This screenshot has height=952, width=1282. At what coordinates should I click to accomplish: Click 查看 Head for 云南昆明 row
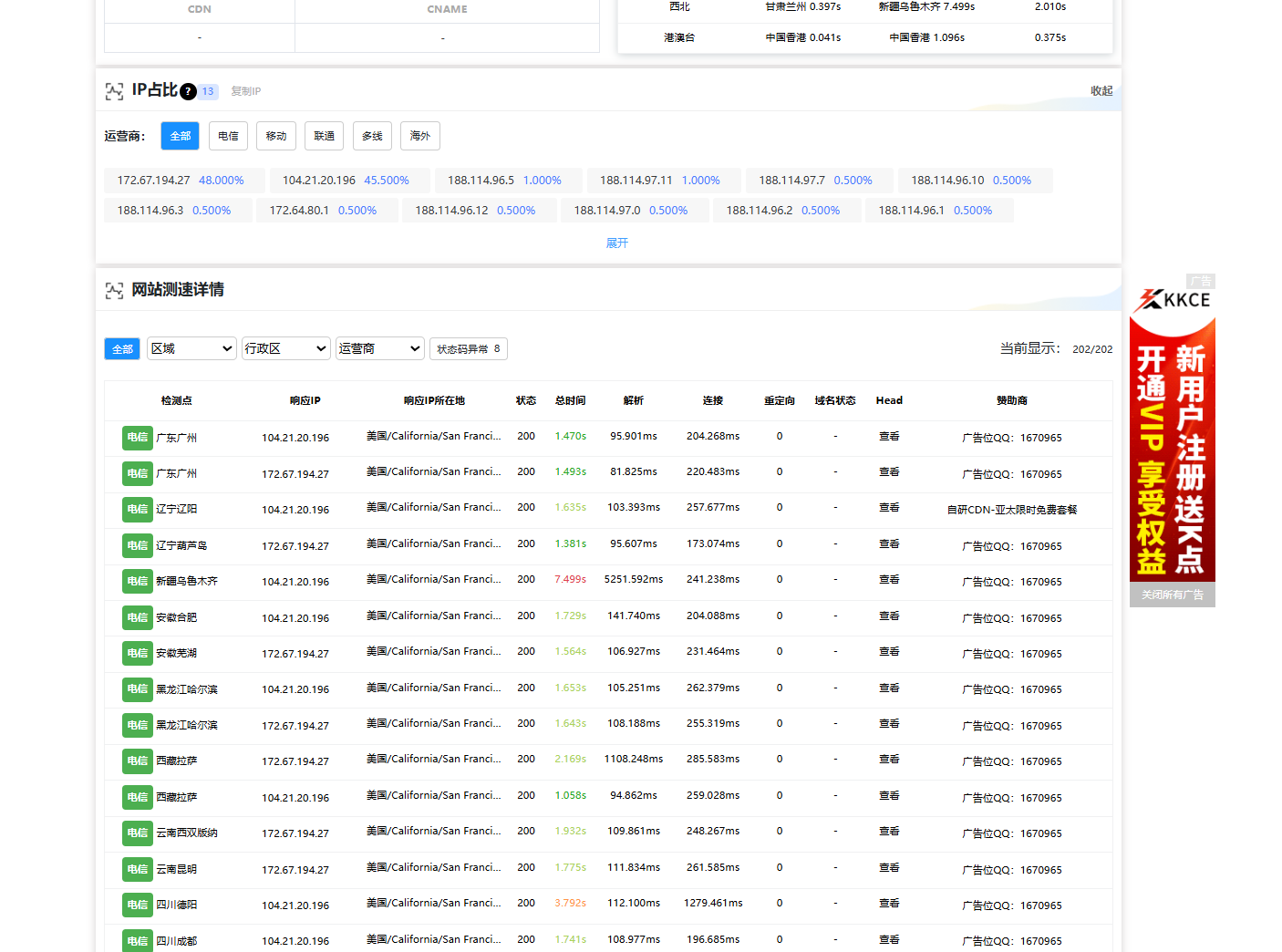coord(889,868)
